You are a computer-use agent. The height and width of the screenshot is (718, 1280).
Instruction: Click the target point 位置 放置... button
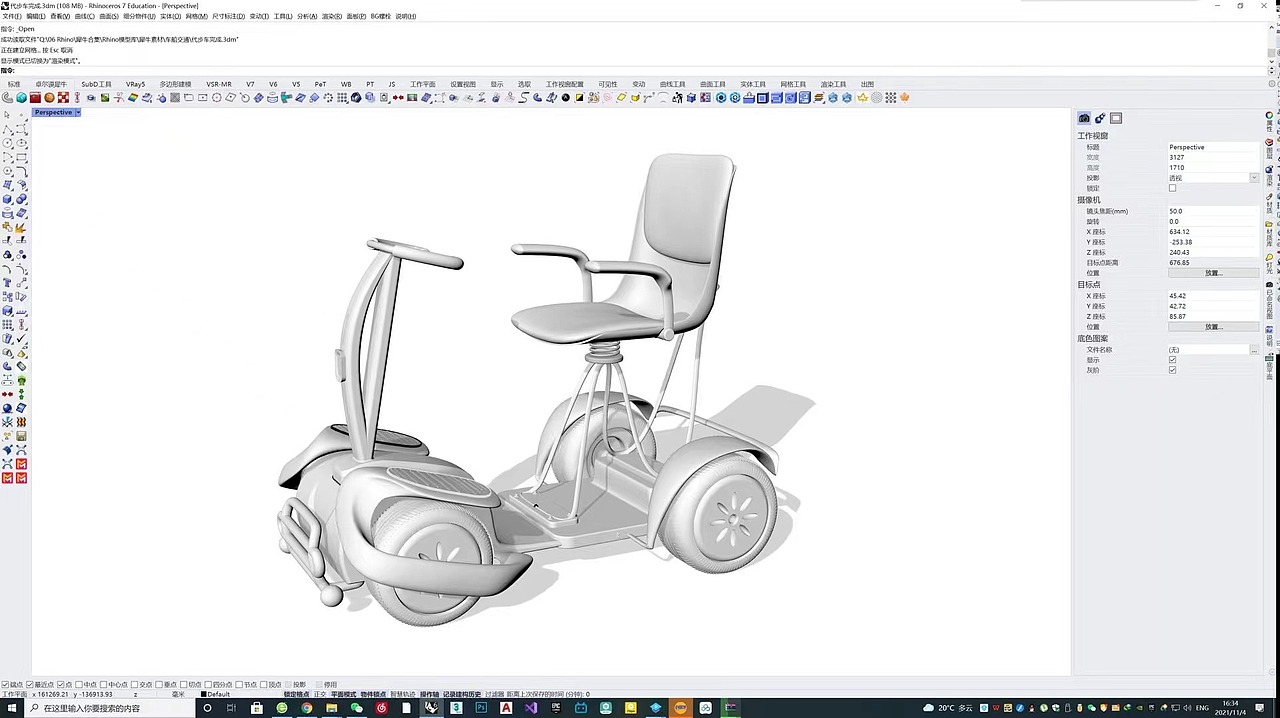pyautogui.click(x=1213, y=327)
